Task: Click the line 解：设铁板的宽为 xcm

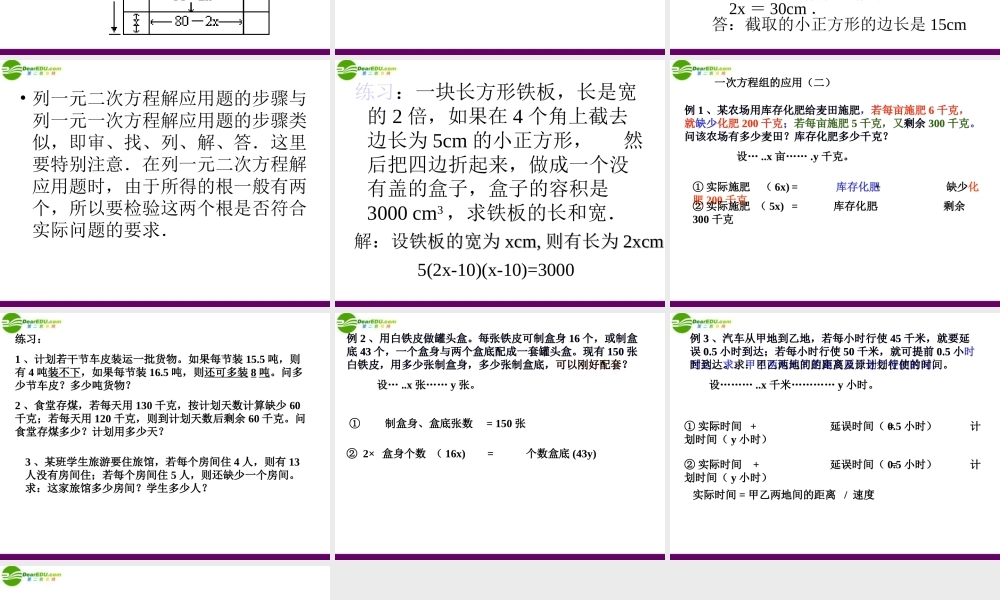Action: pyautogui.click(x=509, y=242)
